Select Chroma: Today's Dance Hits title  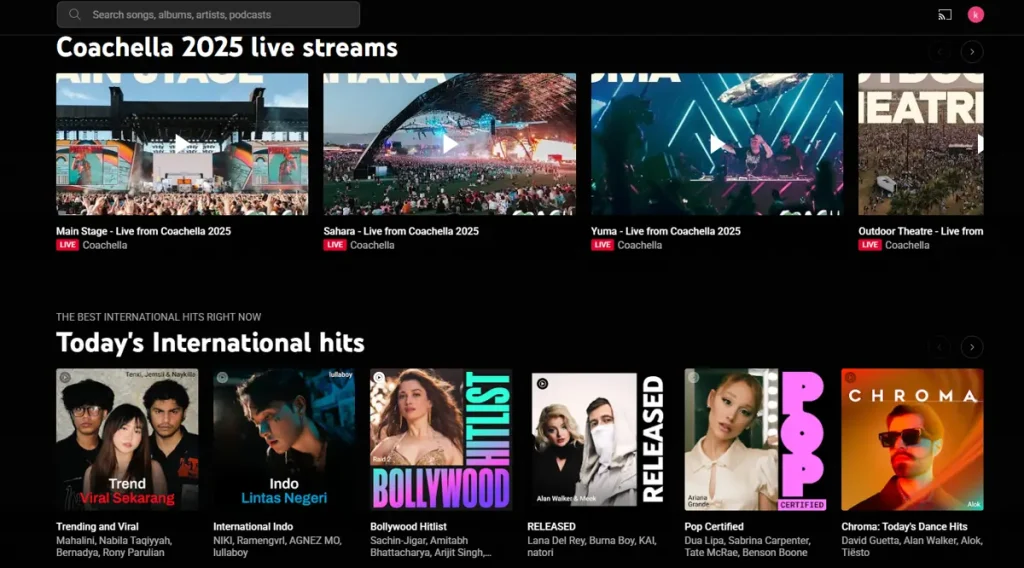pos(904,526)
